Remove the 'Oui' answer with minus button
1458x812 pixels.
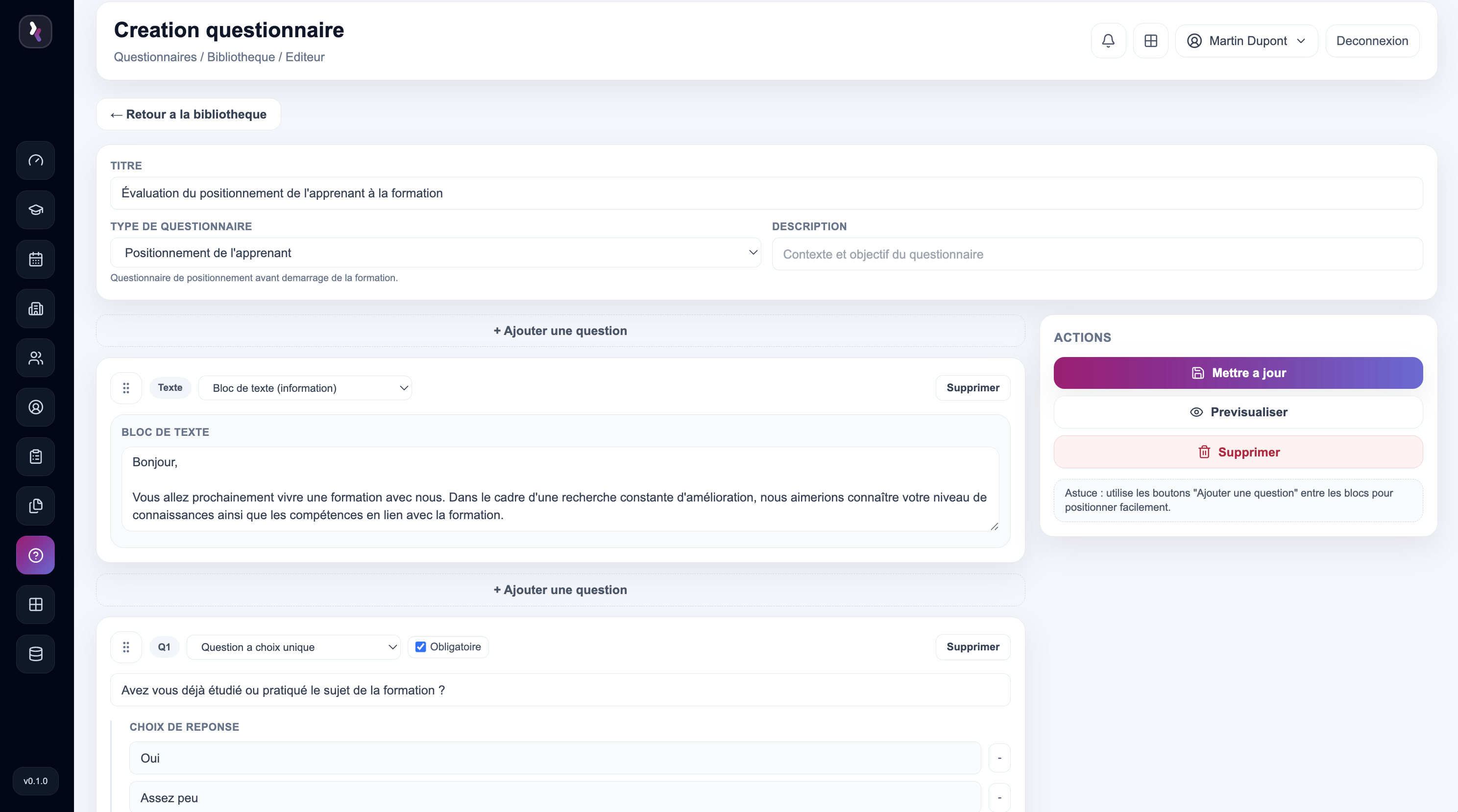tap(999, 758)
